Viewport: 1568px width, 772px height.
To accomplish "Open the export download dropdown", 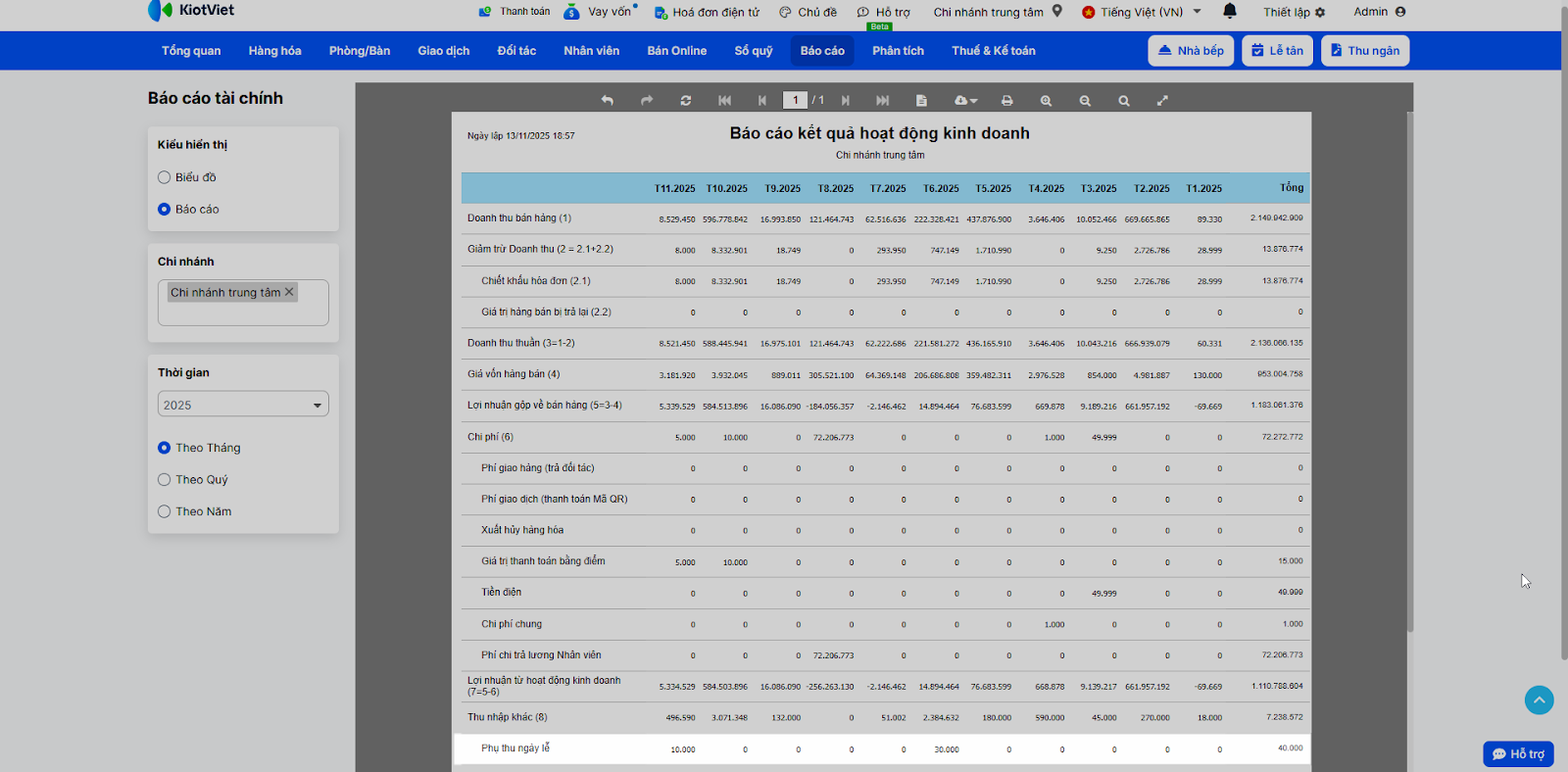I will pos(965,101).
